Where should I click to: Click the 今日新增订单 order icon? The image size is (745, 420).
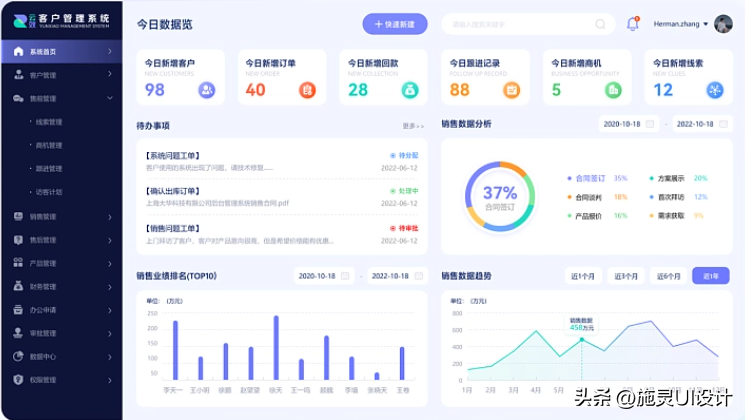coord(307,90)
